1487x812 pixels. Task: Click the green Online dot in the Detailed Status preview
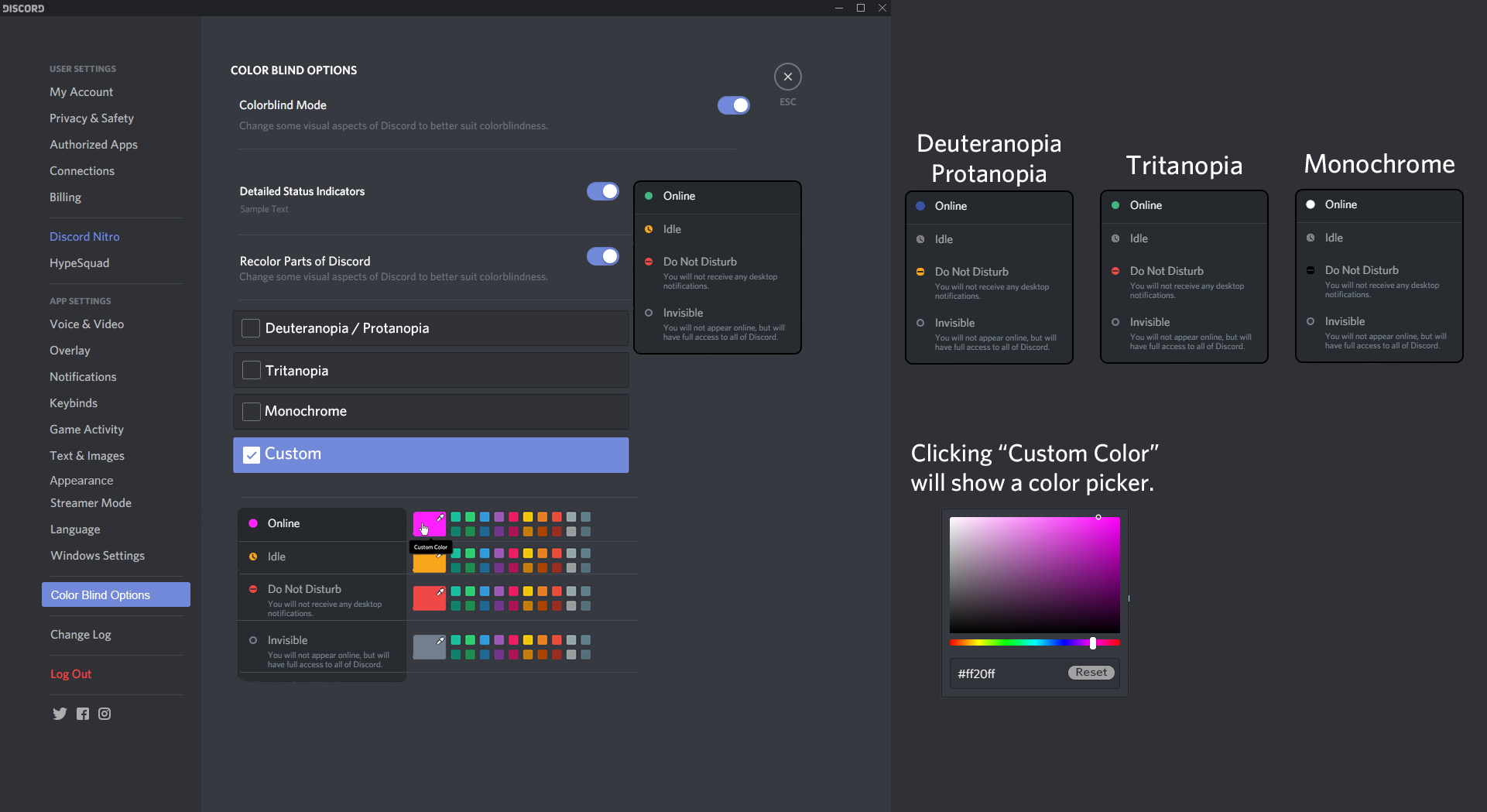[649, 196]
